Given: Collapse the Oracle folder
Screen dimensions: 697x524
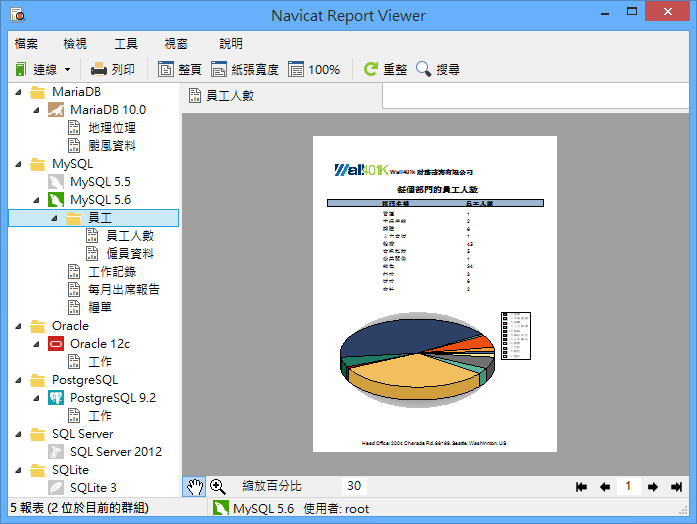Looking at the screenshot, I should [19, 326].
